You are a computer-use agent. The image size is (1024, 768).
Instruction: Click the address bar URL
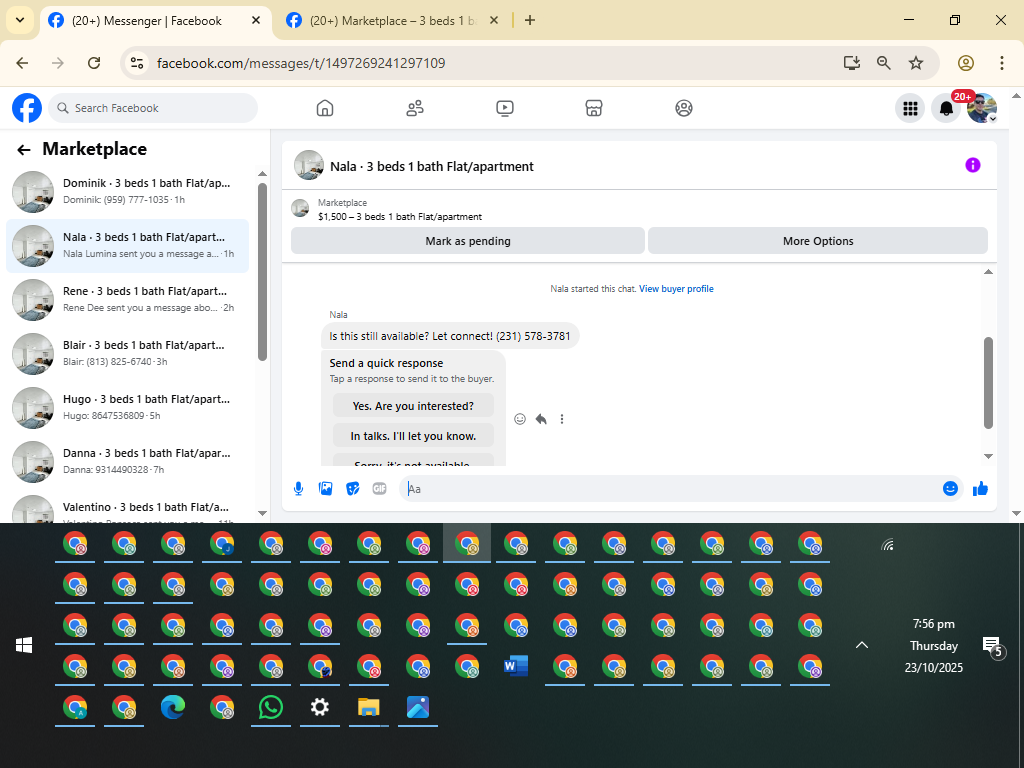pos(300,63)
